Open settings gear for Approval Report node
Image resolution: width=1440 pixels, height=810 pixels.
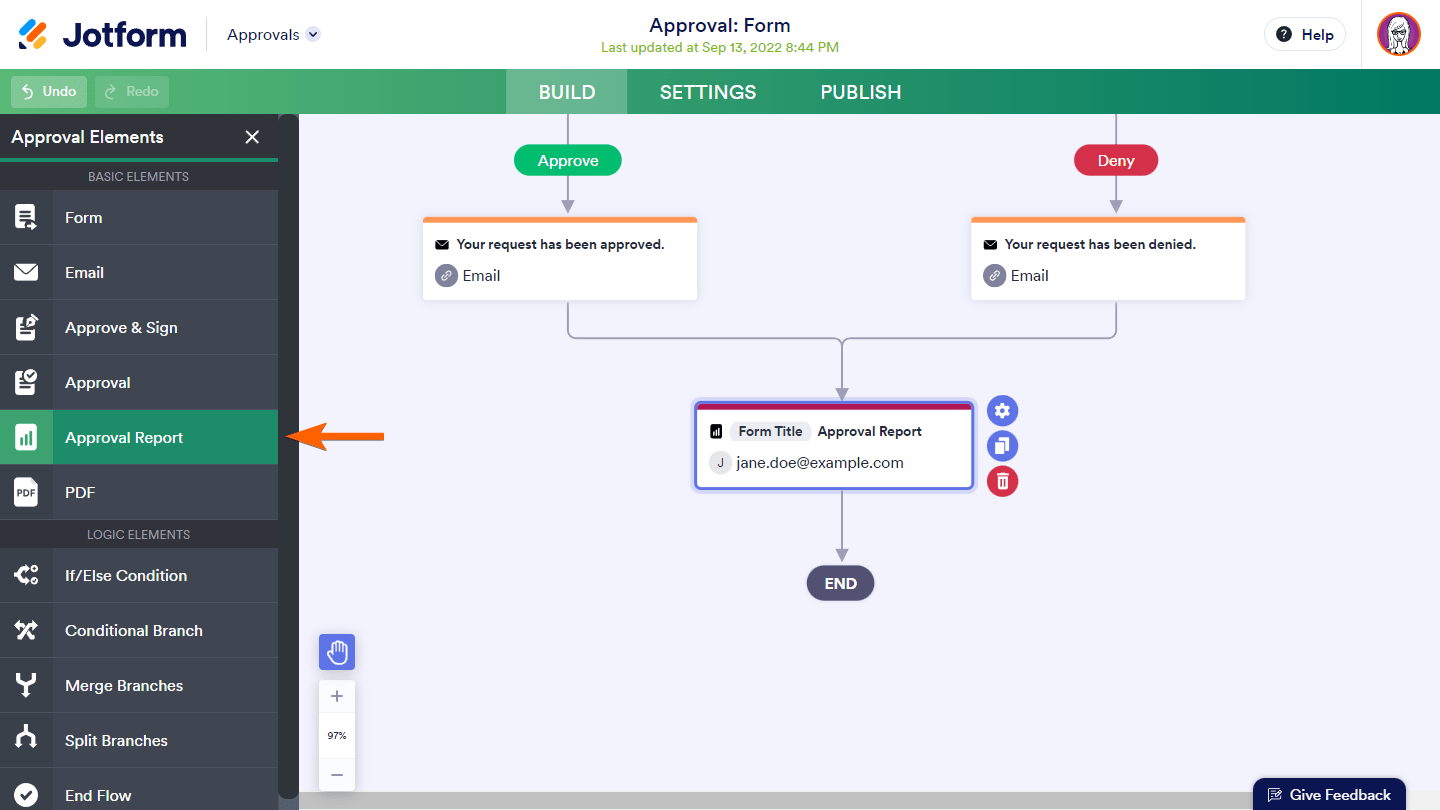[x=1002, y=410]
